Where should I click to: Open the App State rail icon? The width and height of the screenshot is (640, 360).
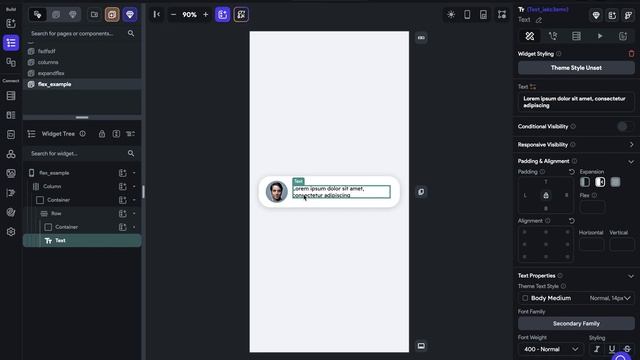click(11, 135)
